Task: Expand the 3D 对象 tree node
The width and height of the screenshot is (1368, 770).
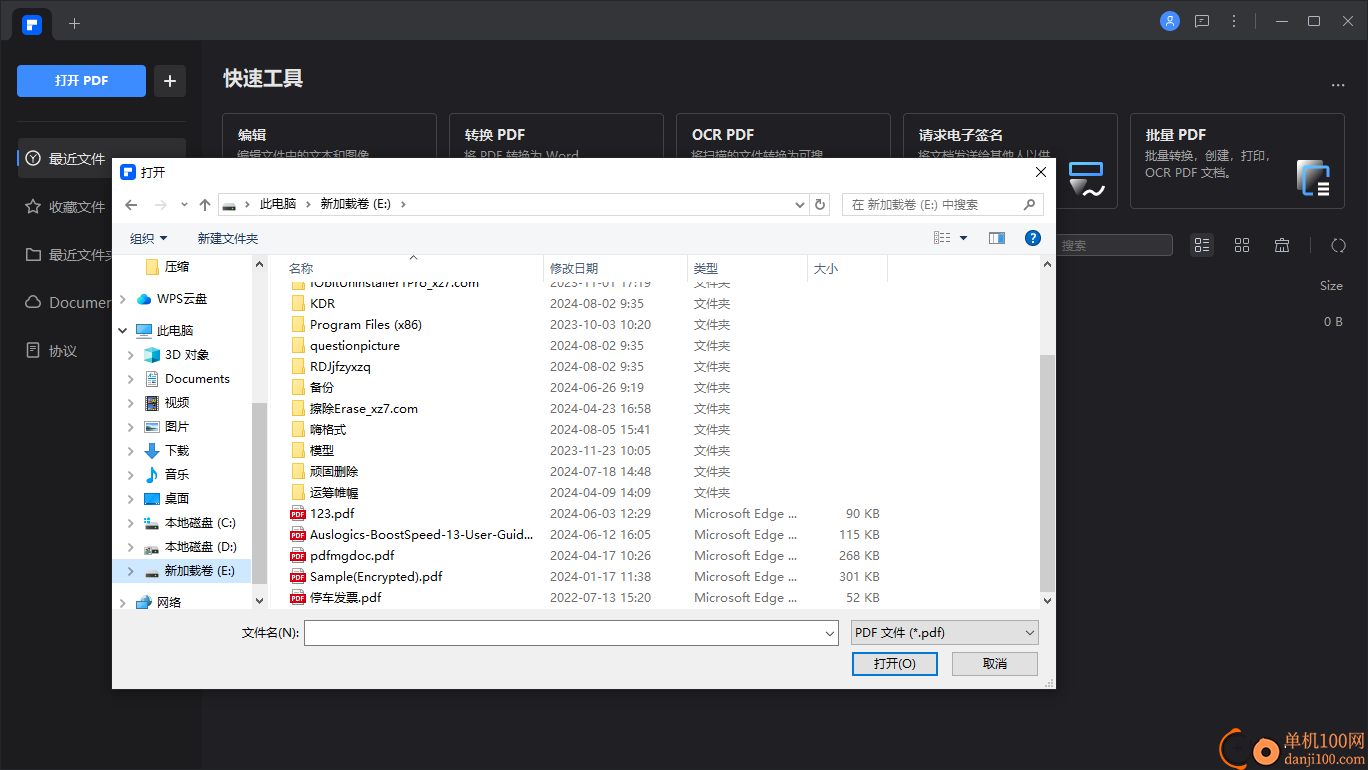Action: [131, 355]
